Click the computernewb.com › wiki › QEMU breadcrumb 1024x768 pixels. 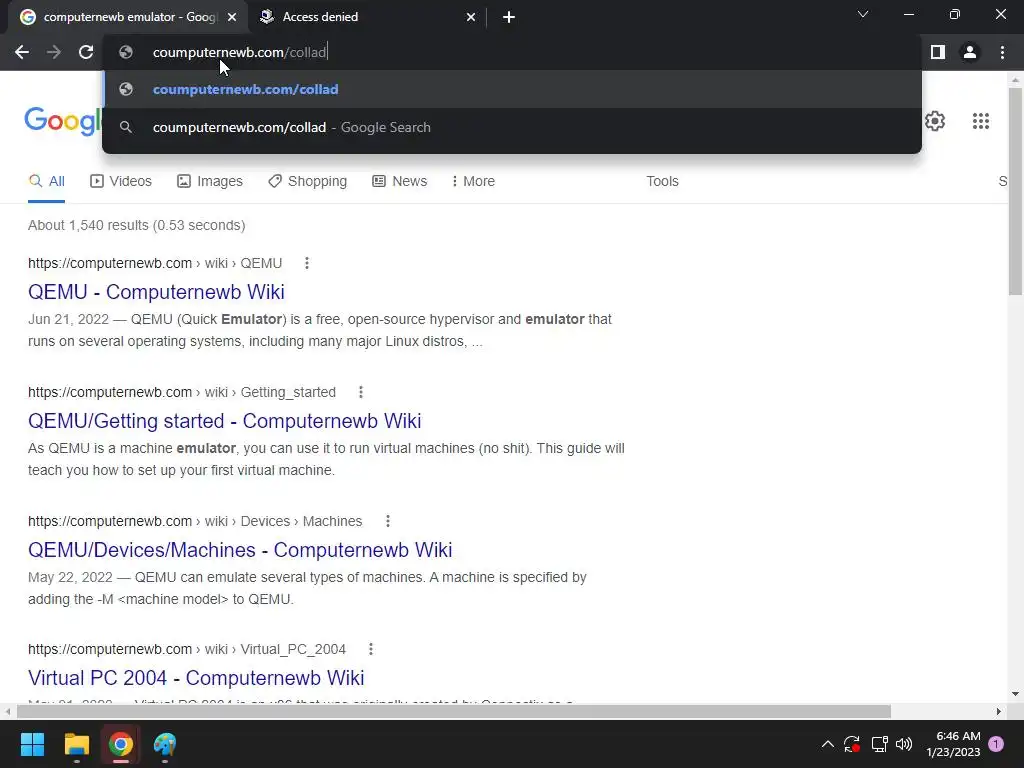click(x=155, y=263)
